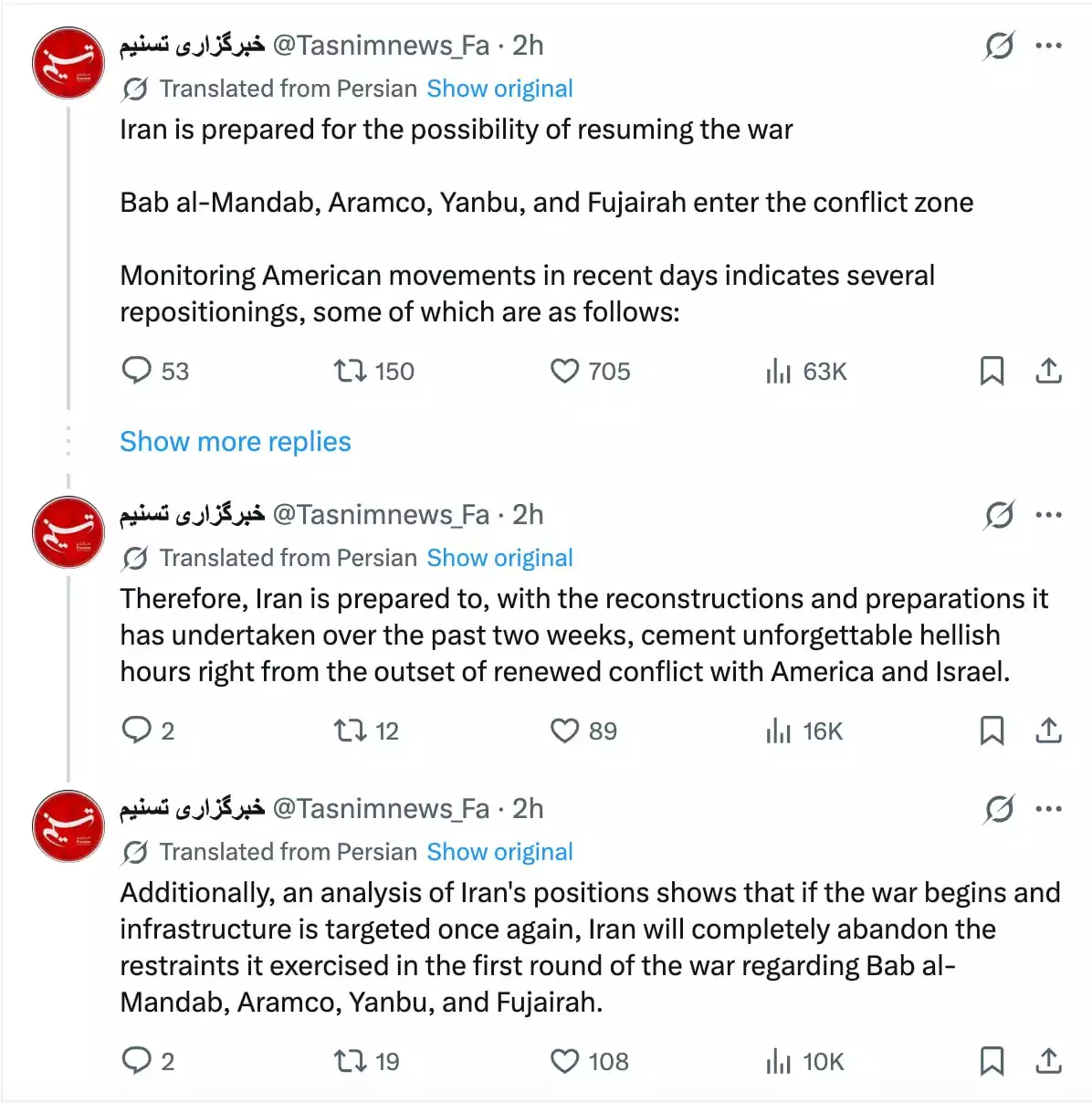Open the more options menu on third tweet
Screen dimensions: 1092x1103
tap(1049, 809)
